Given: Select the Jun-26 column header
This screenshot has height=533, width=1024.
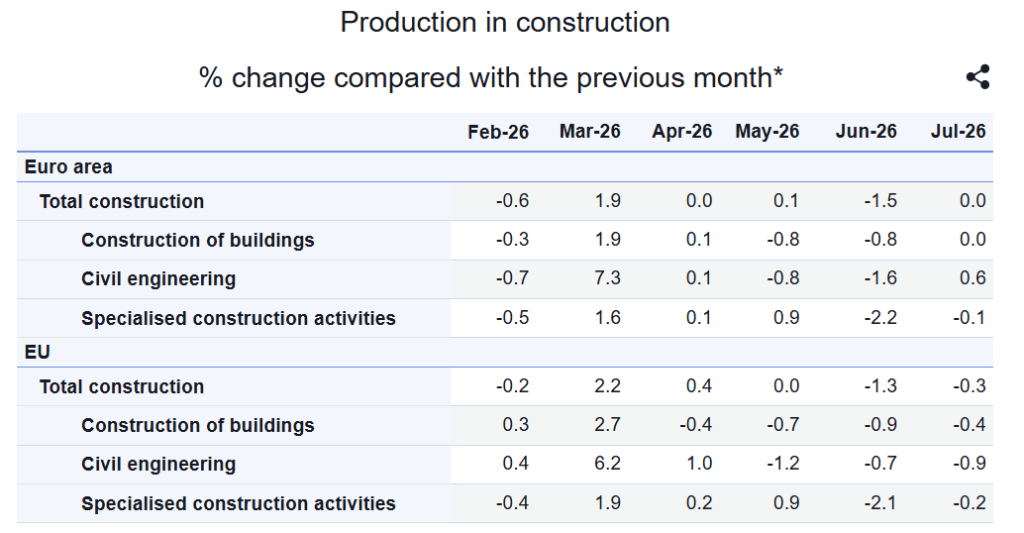Looking at the screenshot, I should tap(866, 131).
